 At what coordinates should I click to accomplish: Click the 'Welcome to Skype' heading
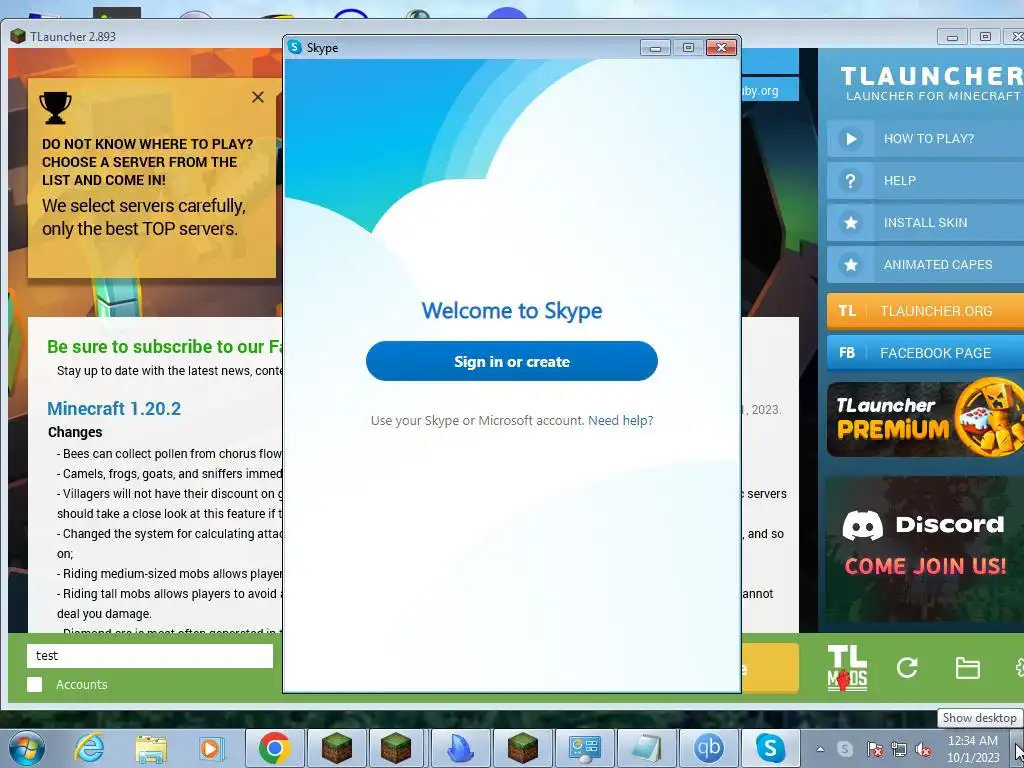click(512, 311)
